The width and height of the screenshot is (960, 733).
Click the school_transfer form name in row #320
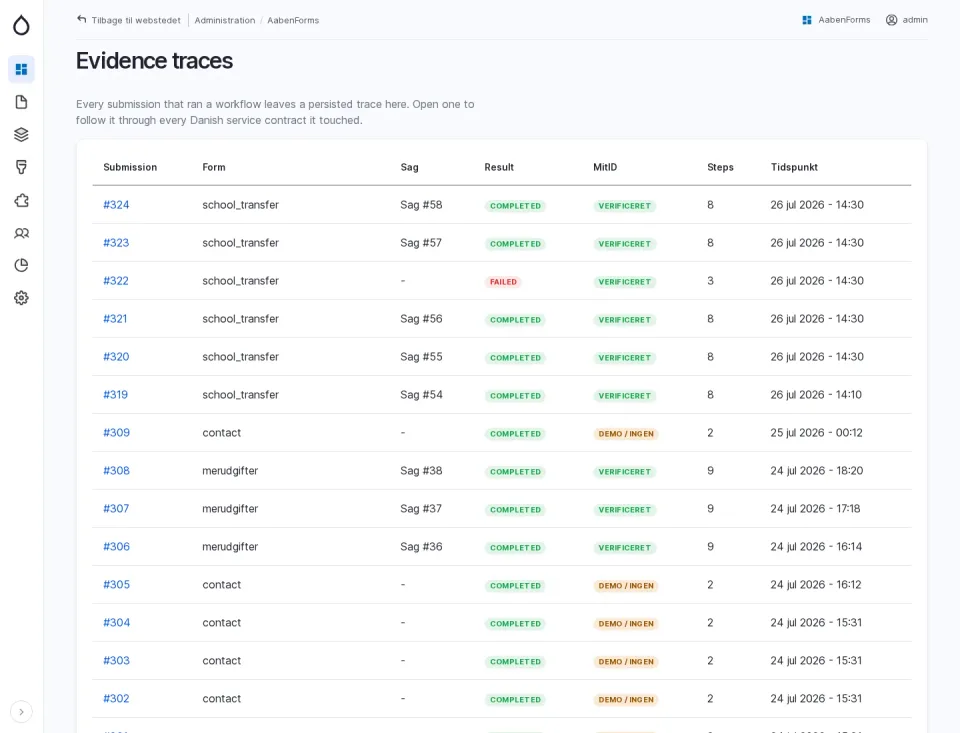241,356
